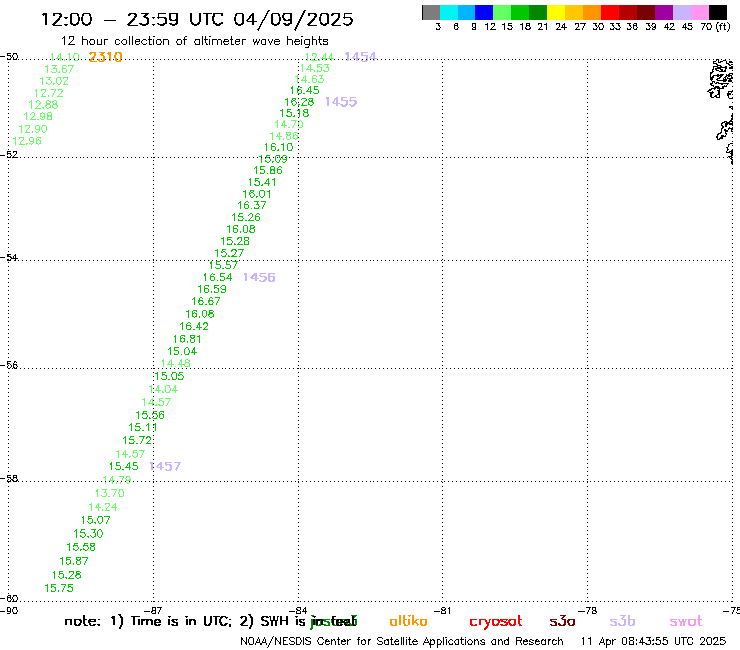Select the pure blue legend swatch
Image resolution: width=740 pixels, height=650 pixels.
pos(484,12)
